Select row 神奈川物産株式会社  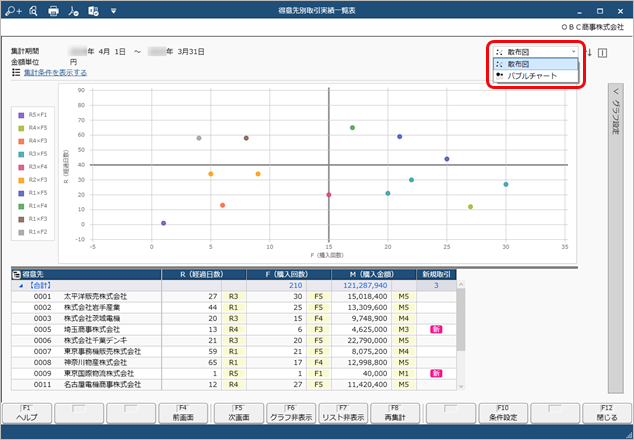pyautogui.click(x=234, y=362)
